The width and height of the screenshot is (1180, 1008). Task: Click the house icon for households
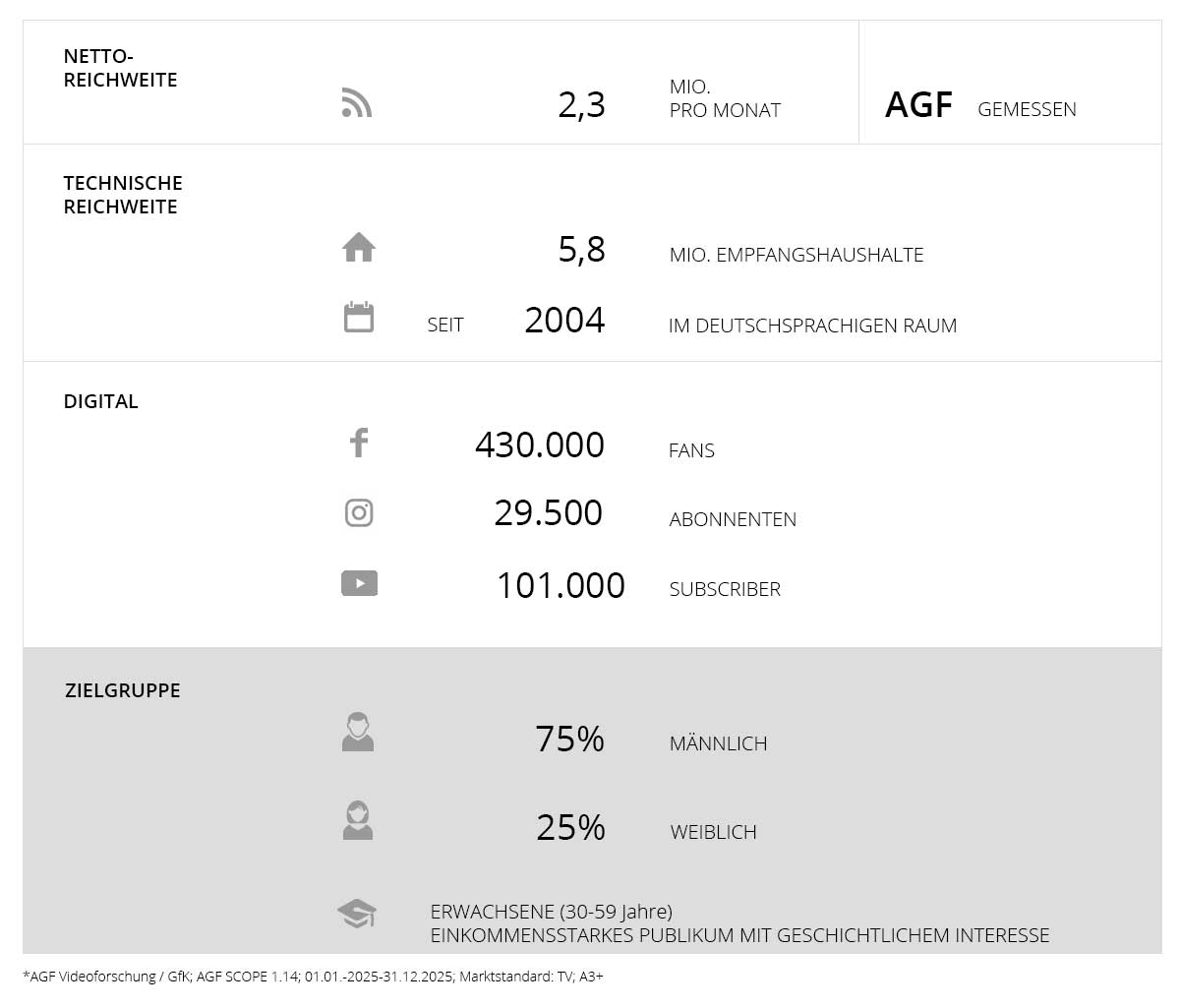point(359,247)
